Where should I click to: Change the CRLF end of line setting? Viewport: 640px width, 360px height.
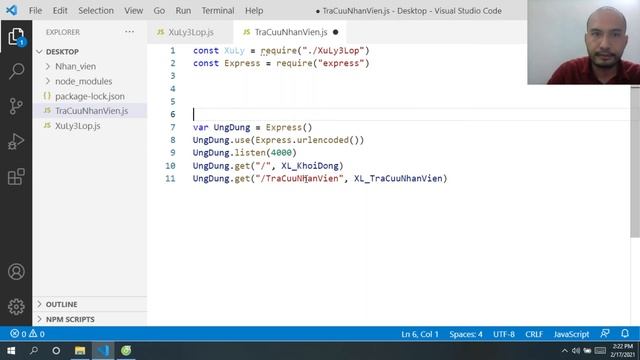534,334
